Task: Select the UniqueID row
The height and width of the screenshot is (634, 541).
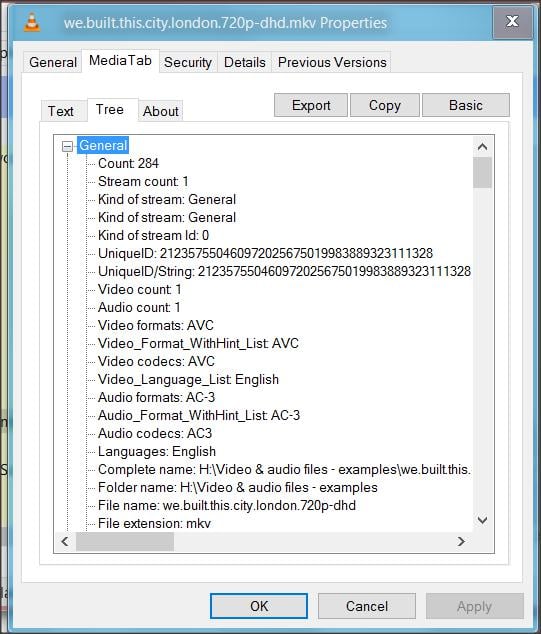Action: click(265, 254)
